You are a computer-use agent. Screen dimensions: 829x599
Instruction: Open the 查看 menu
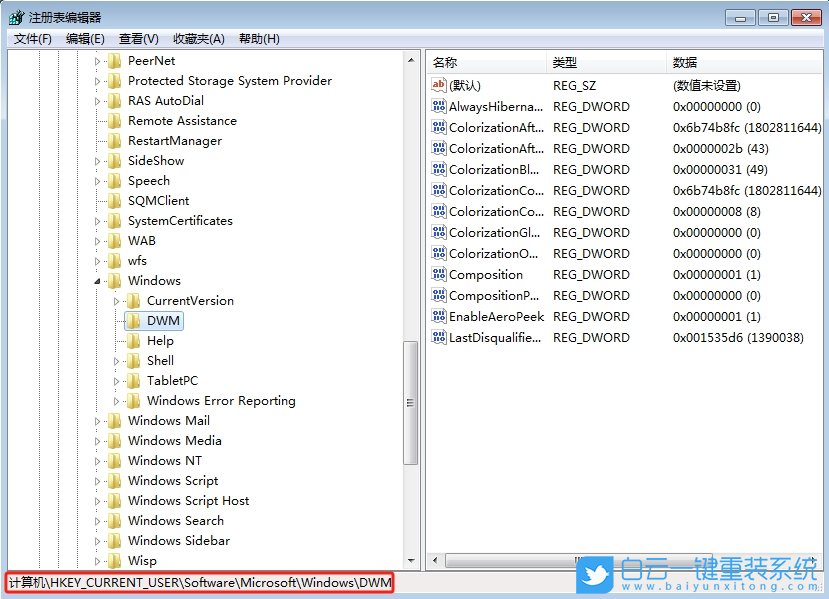(x=138, y=38)
